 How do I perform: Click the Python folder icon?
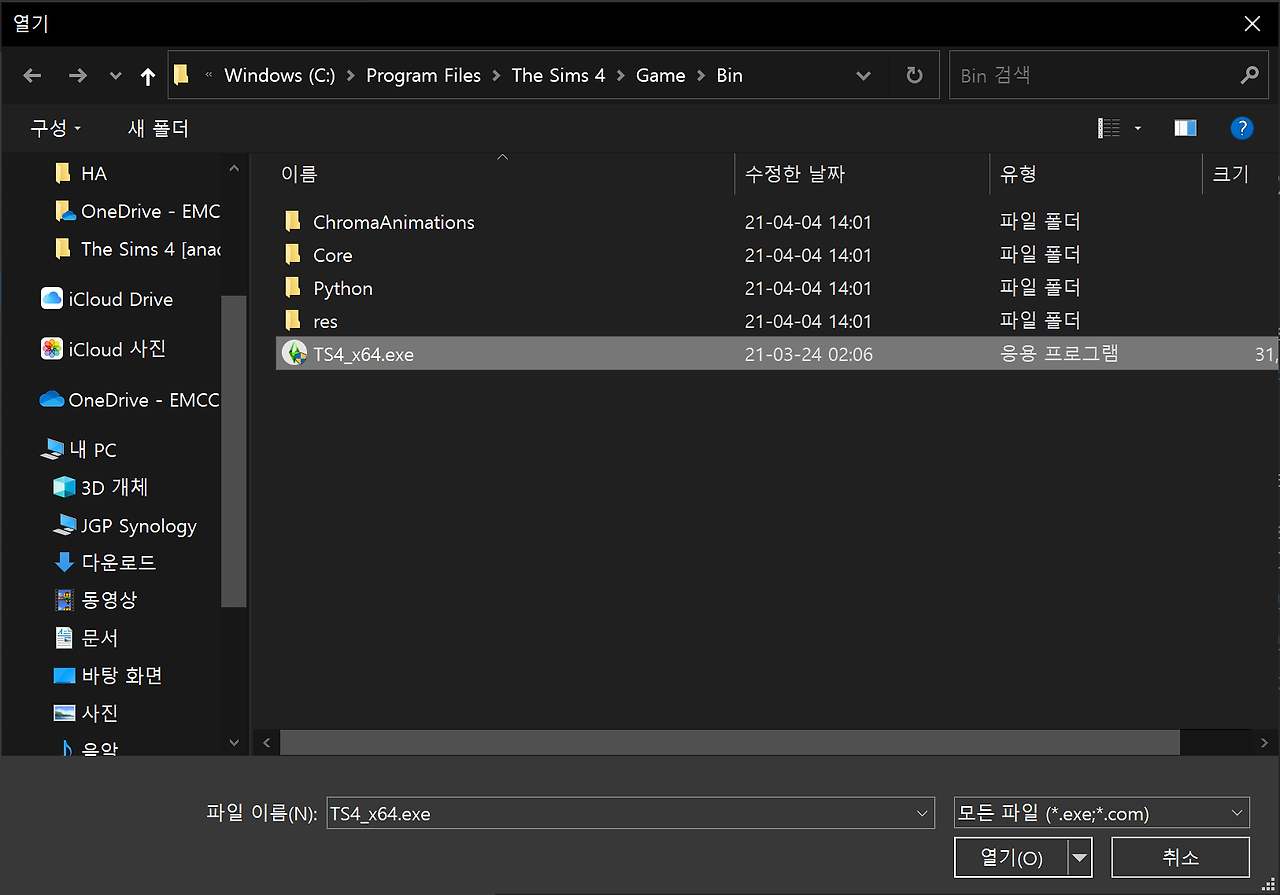click(293, 288)
